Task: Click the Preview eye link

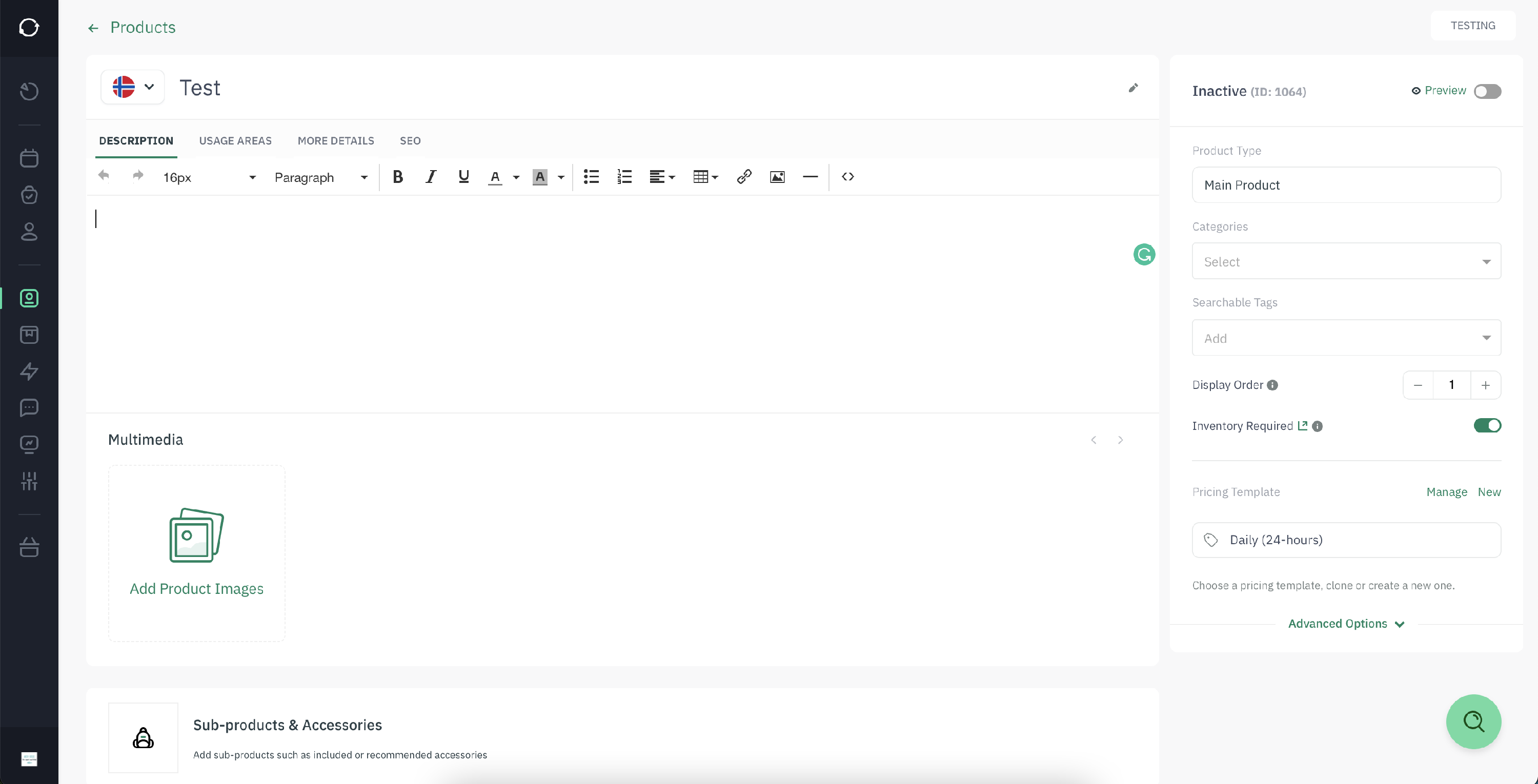Action: point(1439,91)
